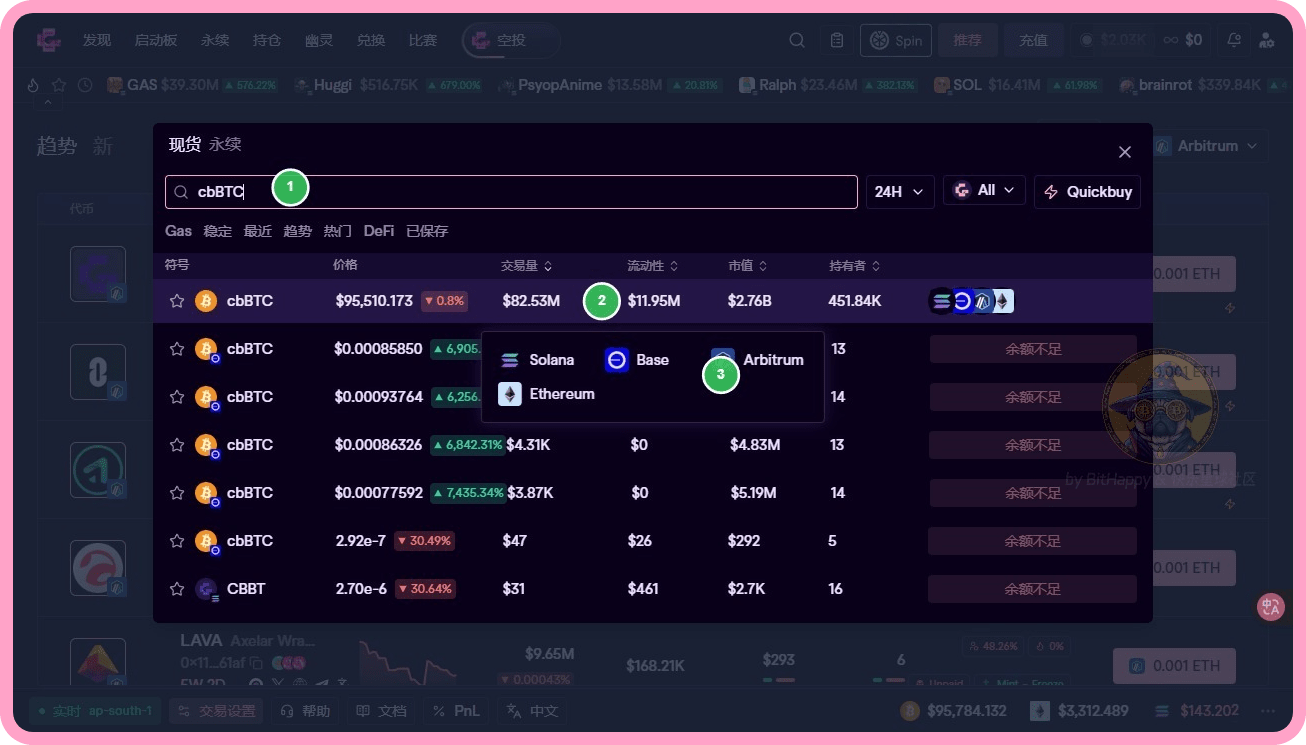Select the 稳定 filter
Screen dimensions: 1306x745
click(217, 231)
